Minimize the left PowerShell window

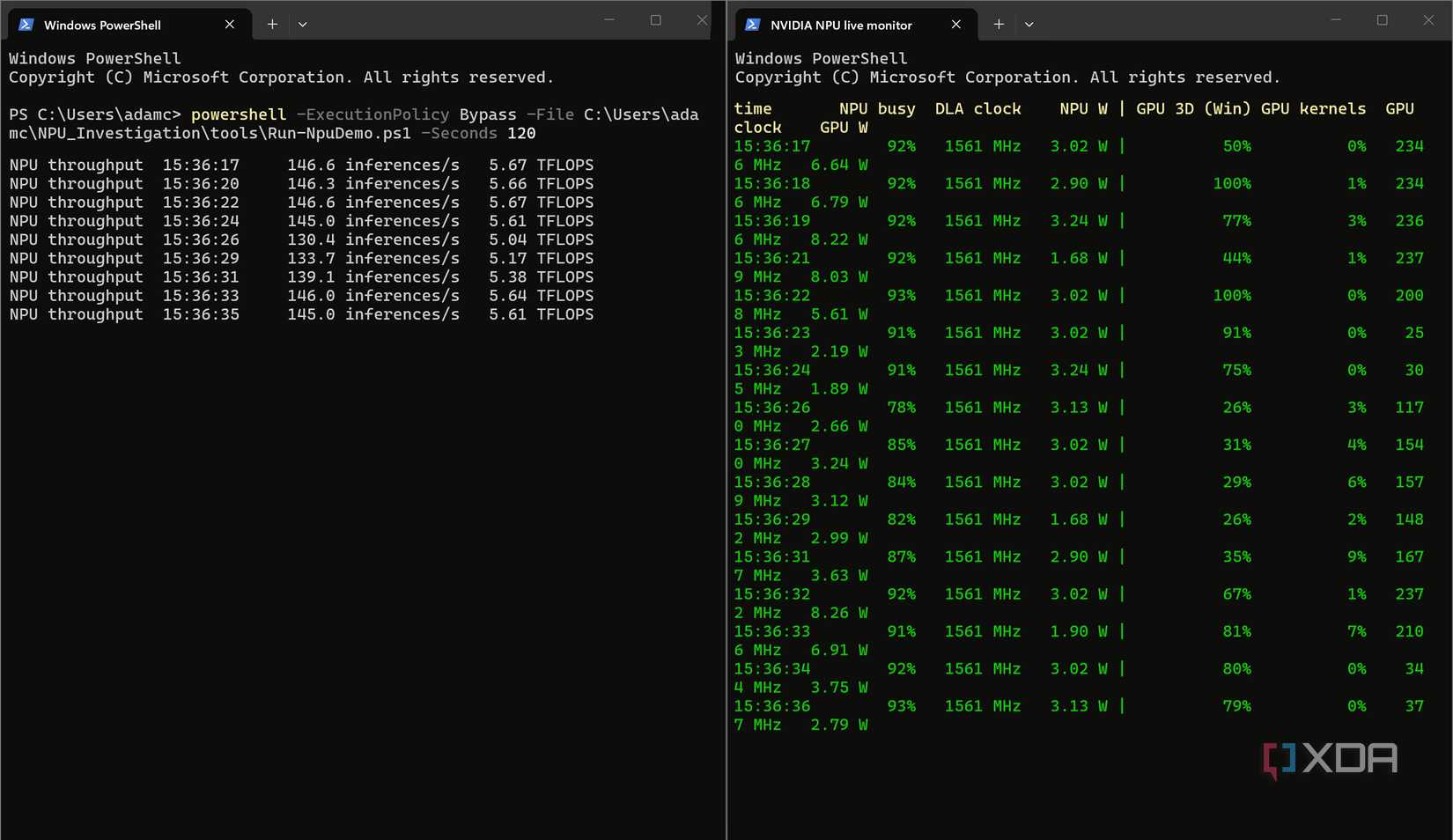point(609,20)
